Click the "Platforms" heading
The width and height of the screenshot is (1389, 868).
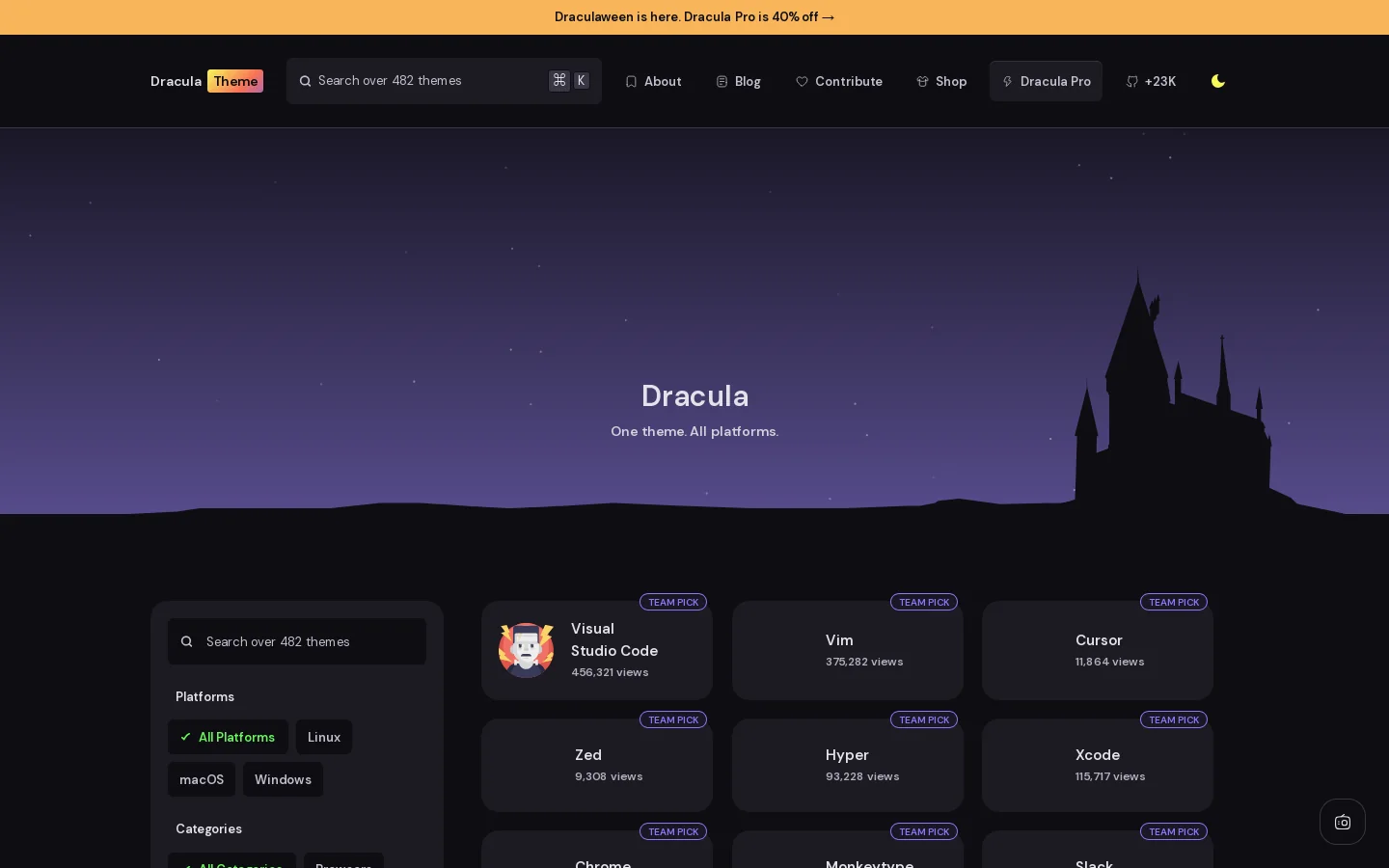[204, 696]
